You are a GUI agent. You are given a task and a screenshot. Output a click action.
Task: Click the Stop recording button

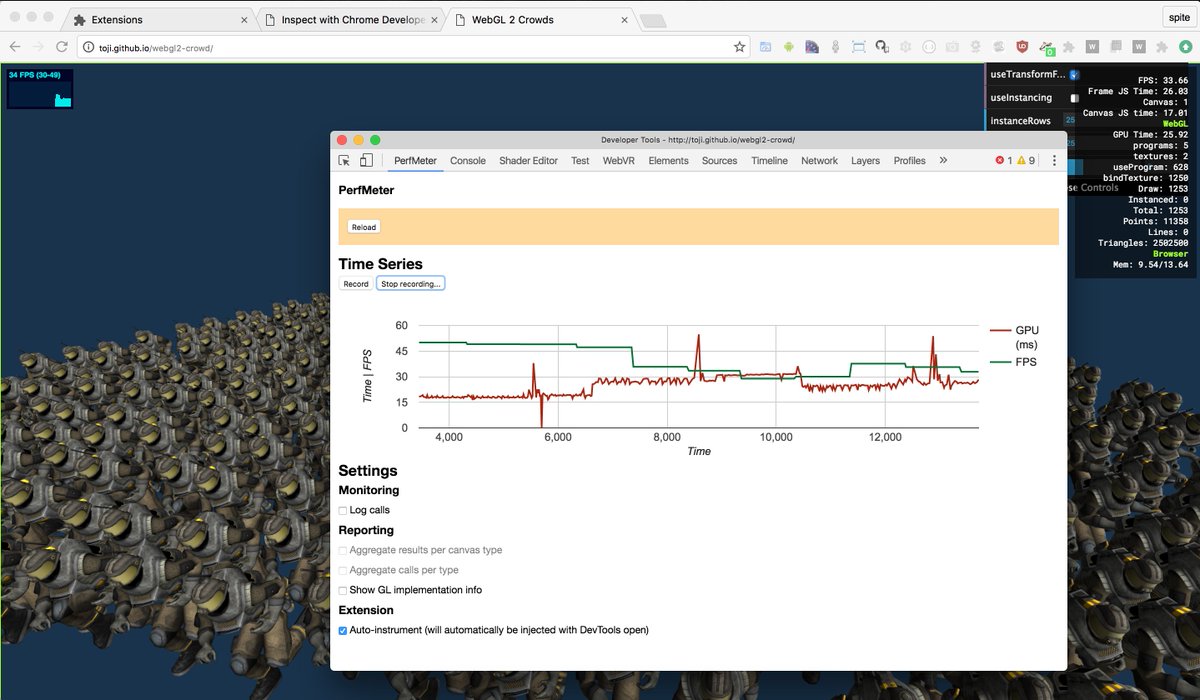click(410, 284)
